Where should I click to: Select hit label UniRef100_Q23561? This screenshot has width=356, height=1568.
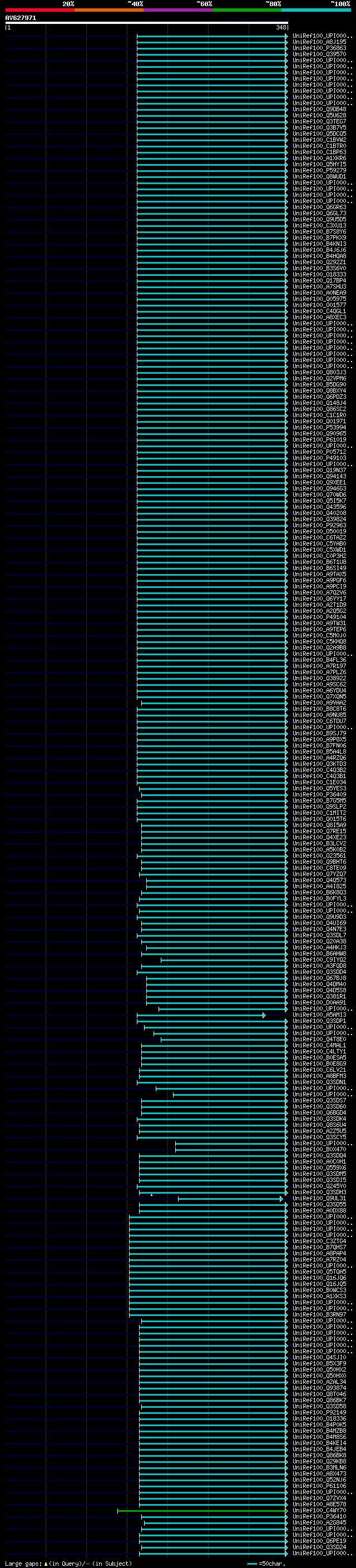(x=319, y=856)
